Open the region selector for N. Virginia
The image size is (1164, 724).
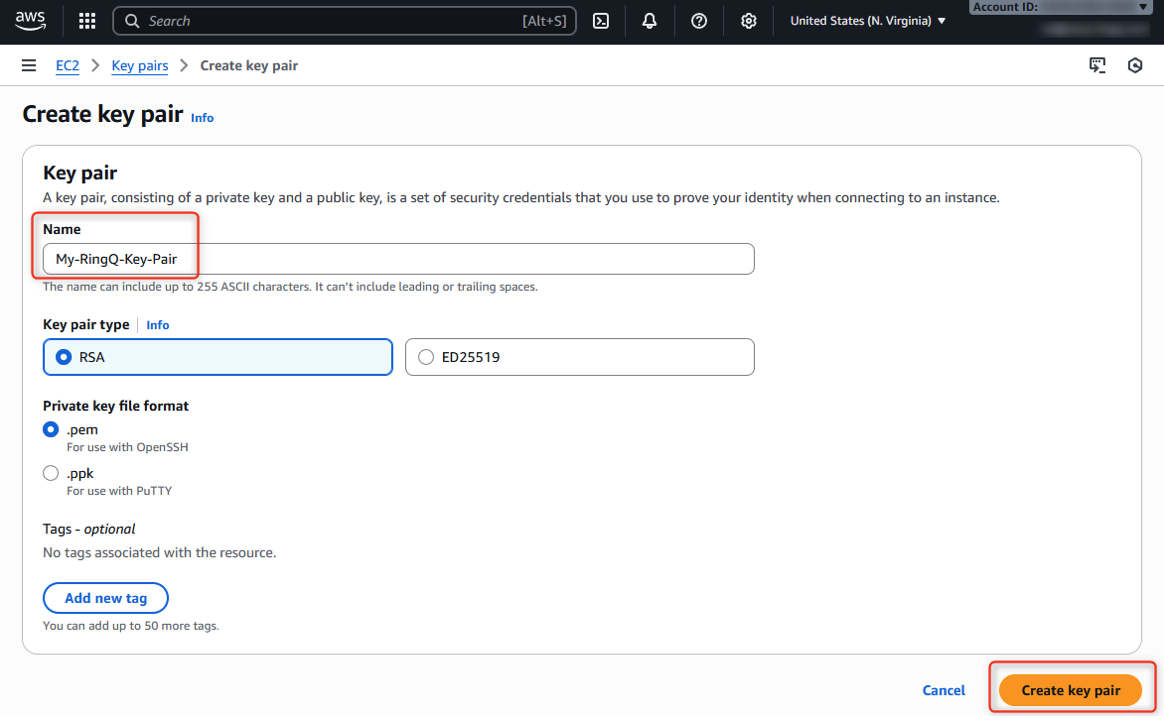tap(866, 20)
